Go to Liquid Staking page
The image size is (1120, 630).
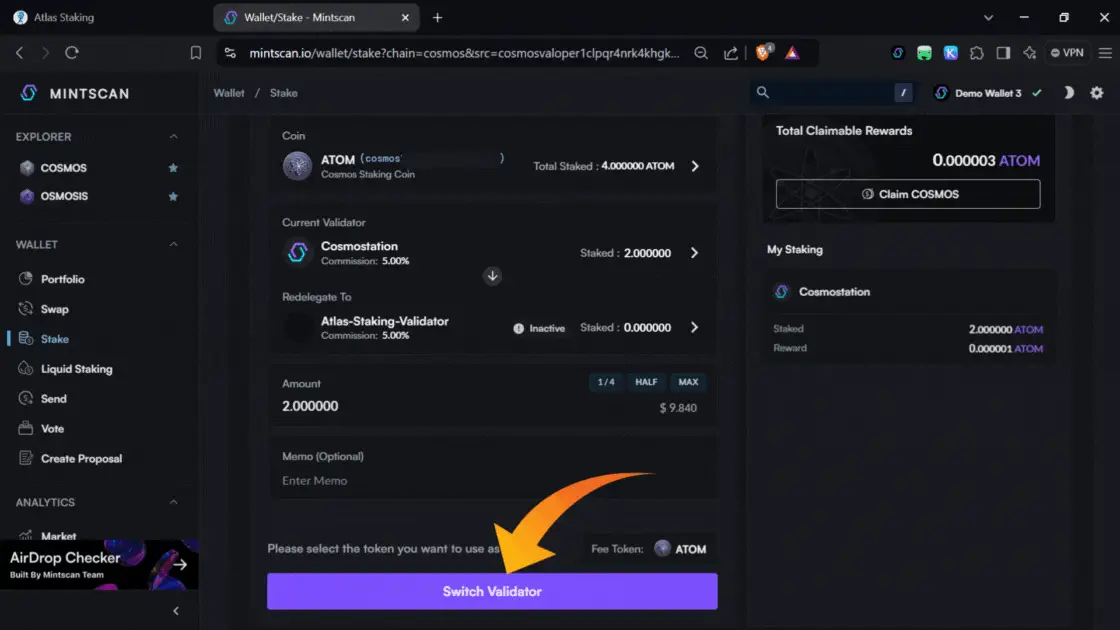point(76,369)
